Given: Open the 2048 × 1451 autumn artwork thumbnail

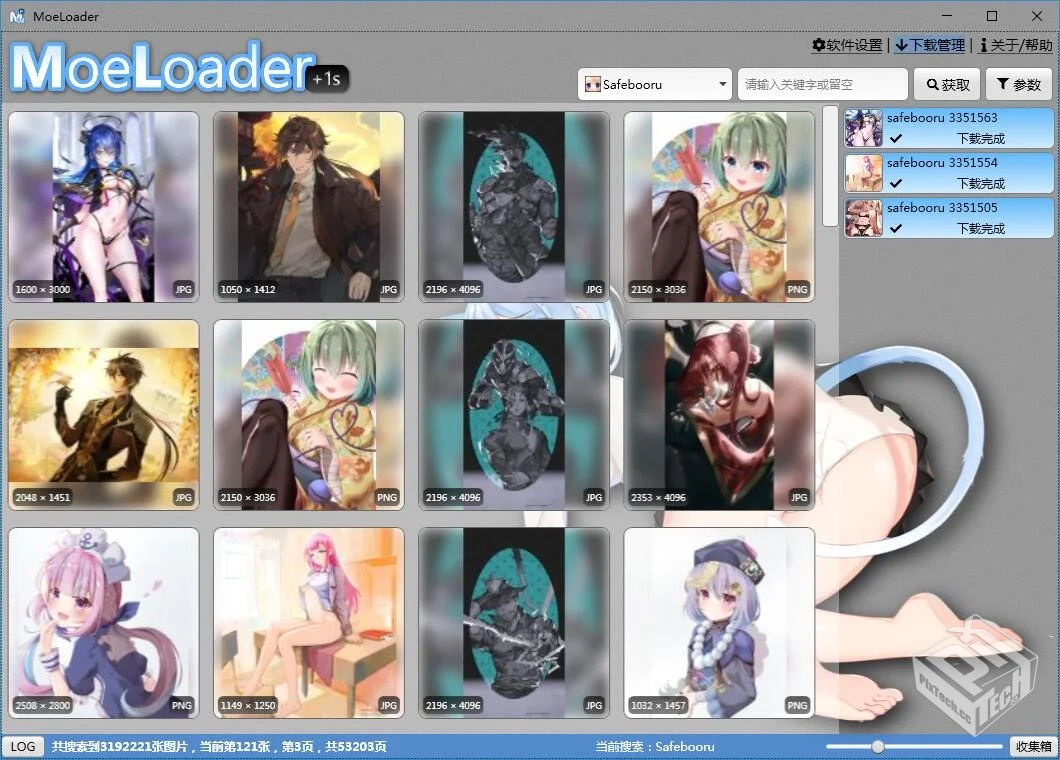Looking at the screenshot, I should (103, 415).
